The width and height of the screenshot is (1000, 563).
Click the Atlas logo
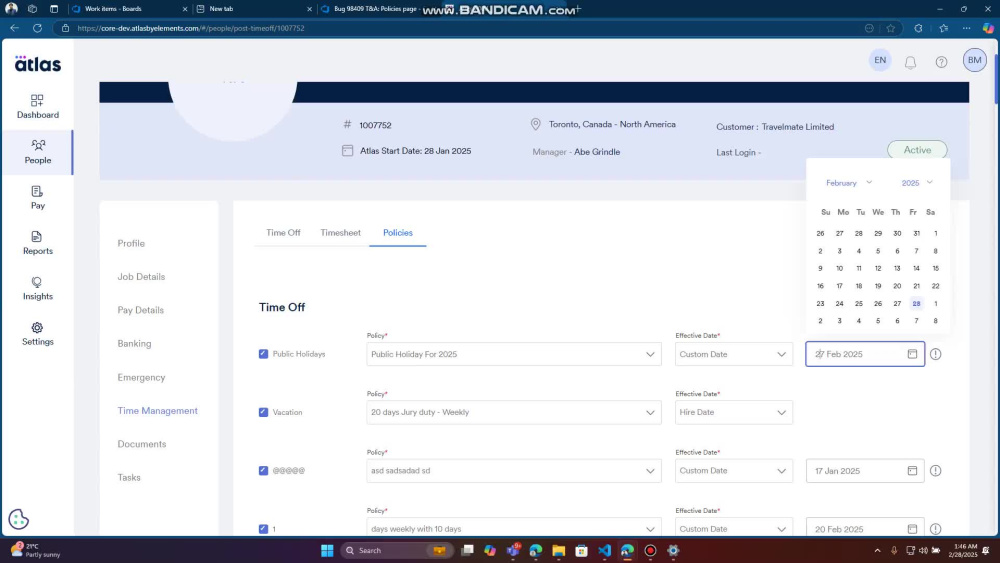click(x=38, y=64)
